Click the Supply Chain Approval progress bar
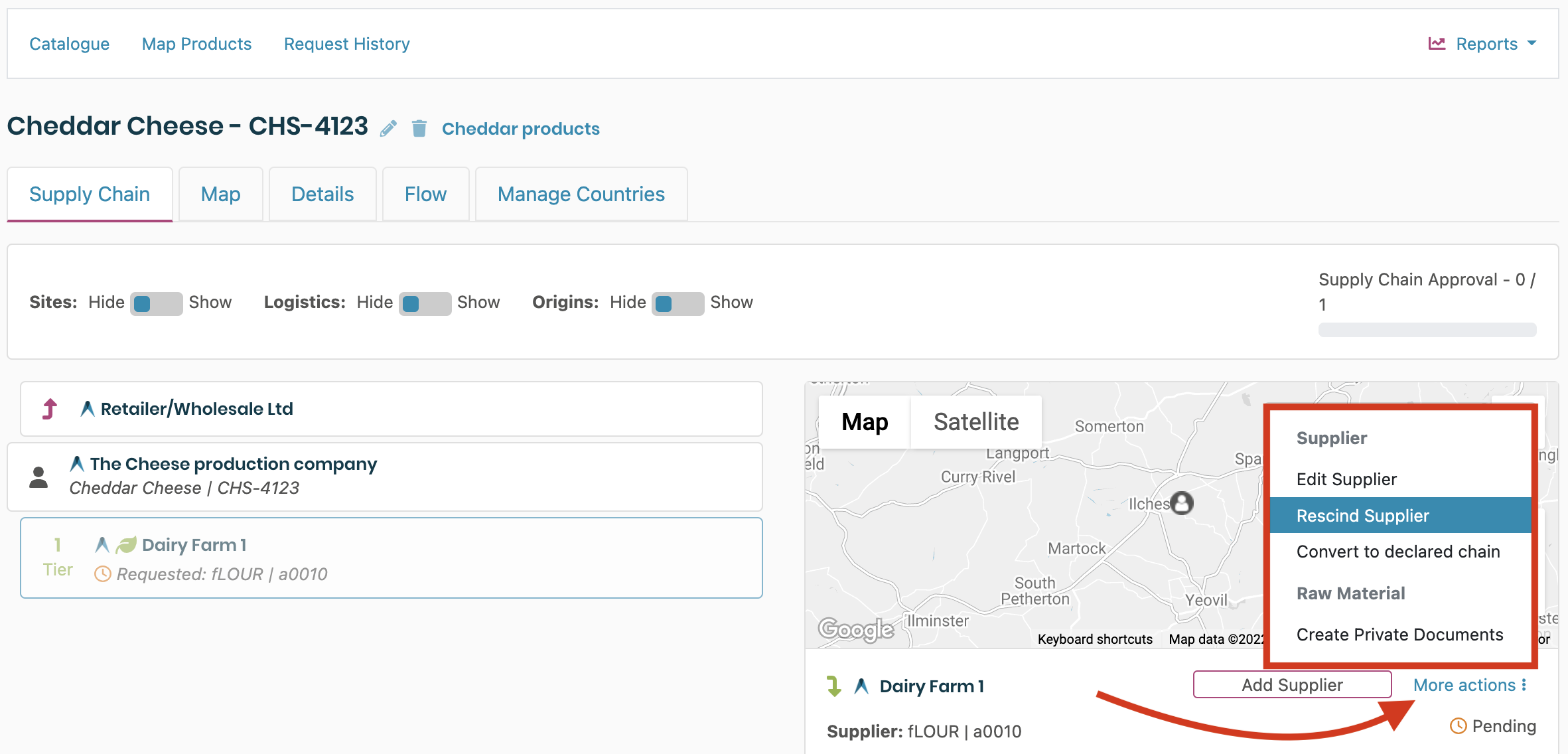This screenshot has width=1568, height=754. pos(1427,330)
